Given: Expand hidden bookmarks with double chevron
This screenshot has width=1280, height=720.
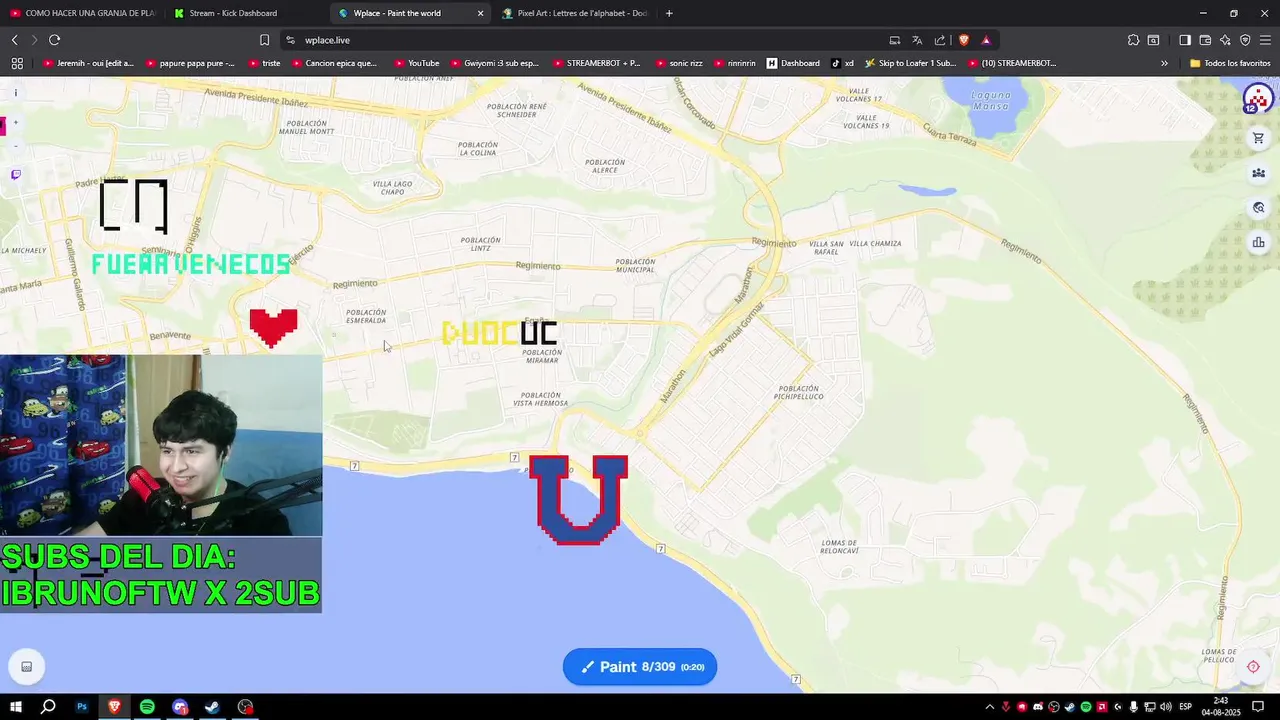Looking at the screenshot, I should pos(1164,63).
